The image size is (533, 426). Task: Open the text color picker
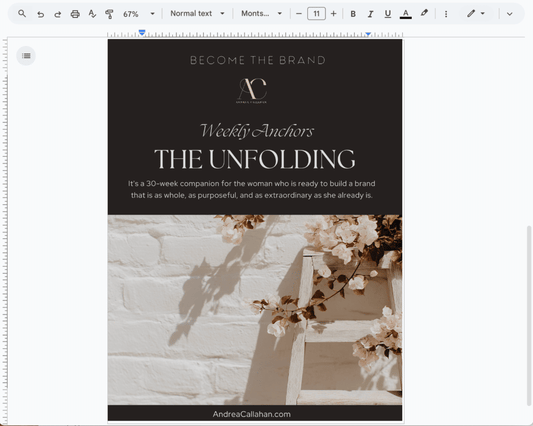point(406,14)
